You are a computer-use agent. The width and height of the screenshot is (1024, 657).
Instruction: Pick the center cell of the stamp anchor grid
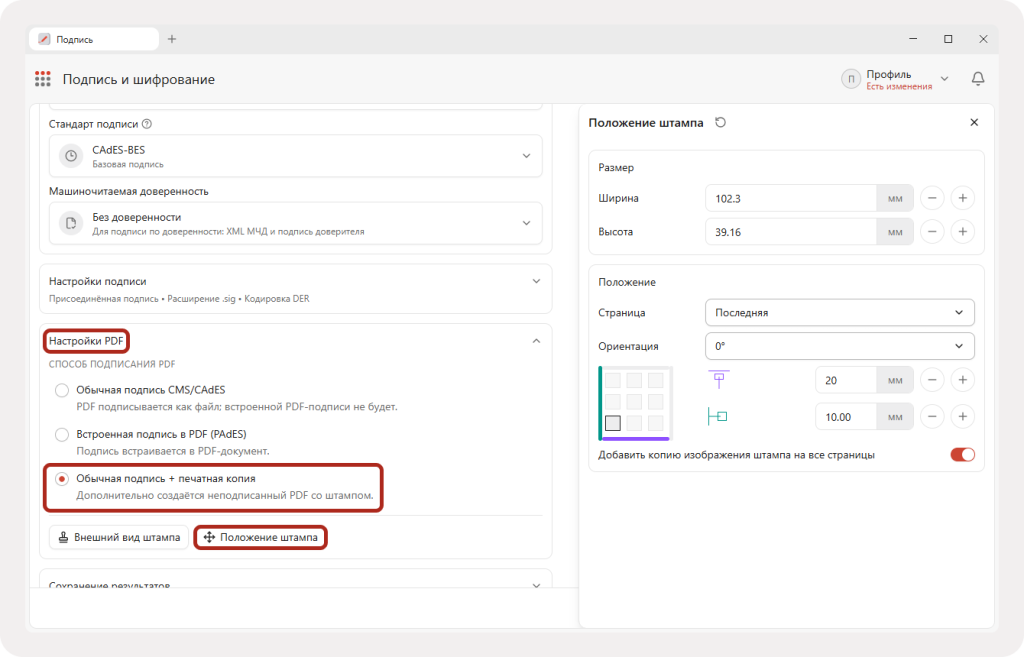coord(634,402)
